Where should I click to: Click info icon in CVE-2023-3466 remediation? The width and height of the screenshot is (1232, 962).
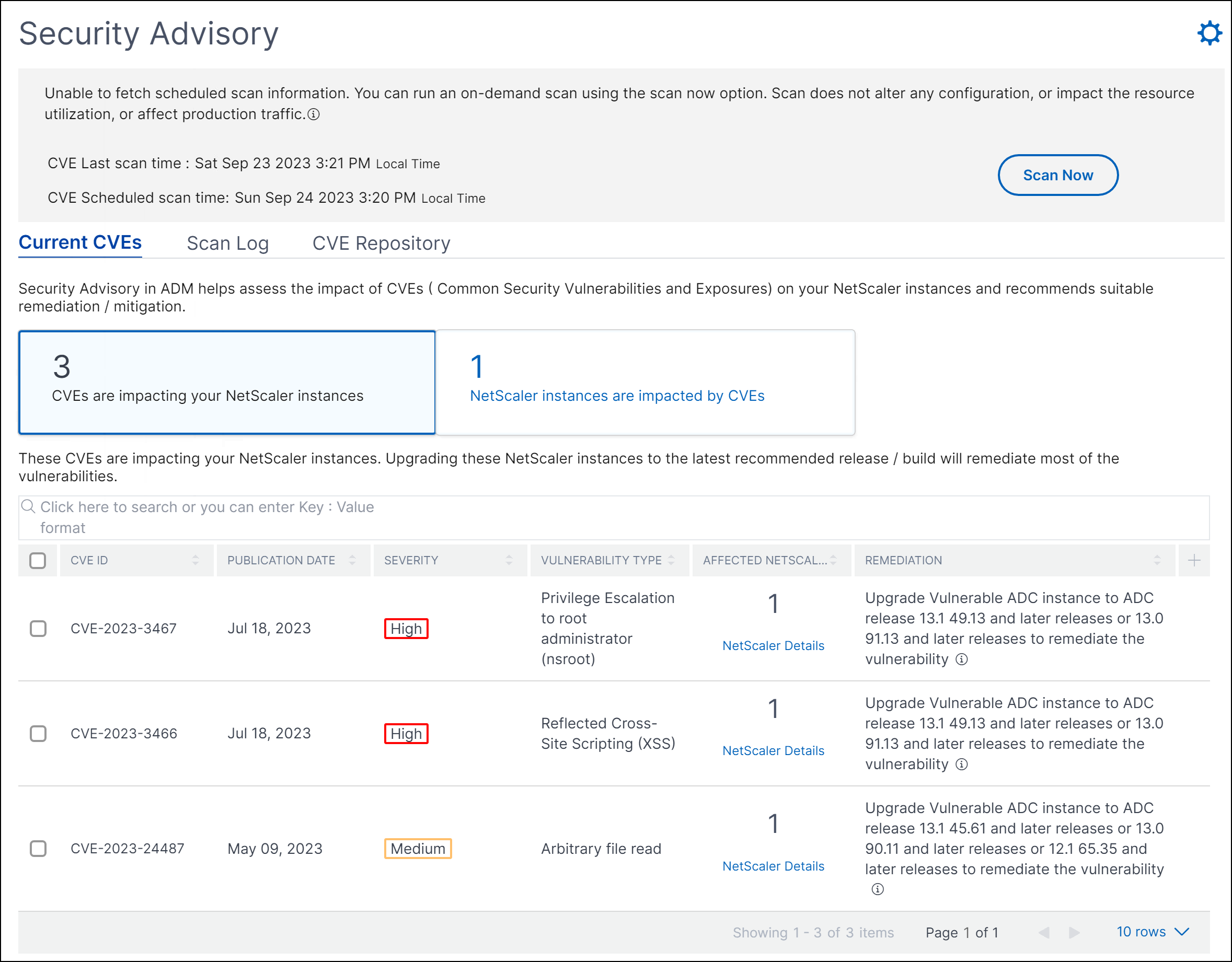tap(962, 764)
